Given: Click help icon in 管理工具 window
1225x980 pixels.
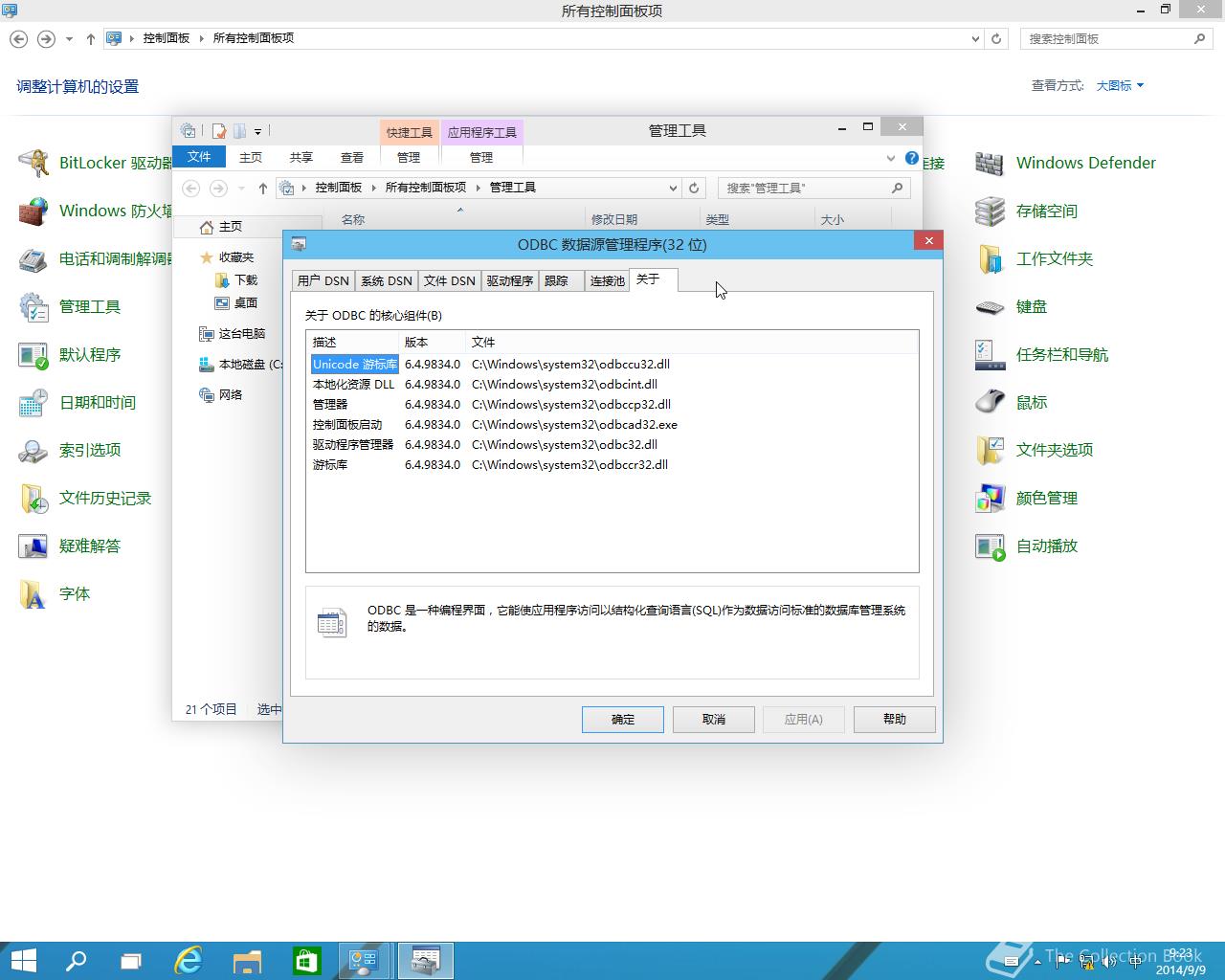Looking at the screenshot, I should pos(912,158).
